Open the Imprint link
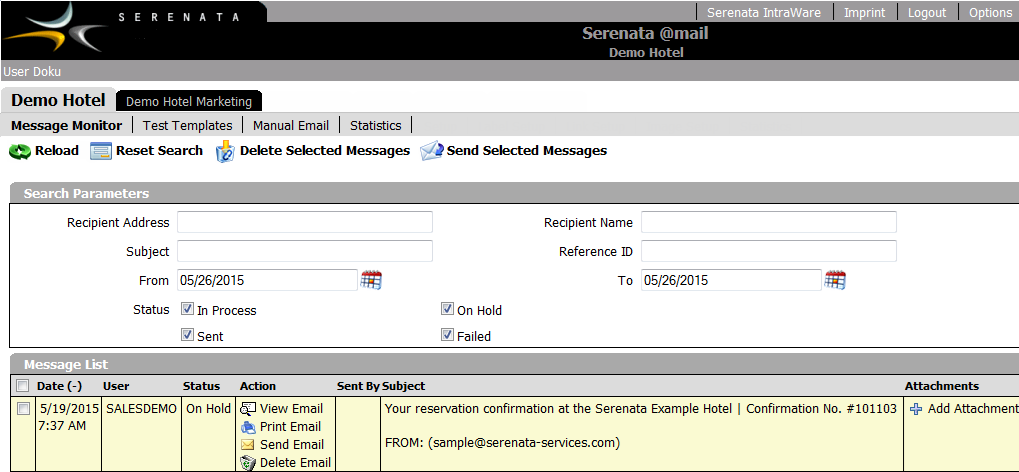 coord(864,12)
